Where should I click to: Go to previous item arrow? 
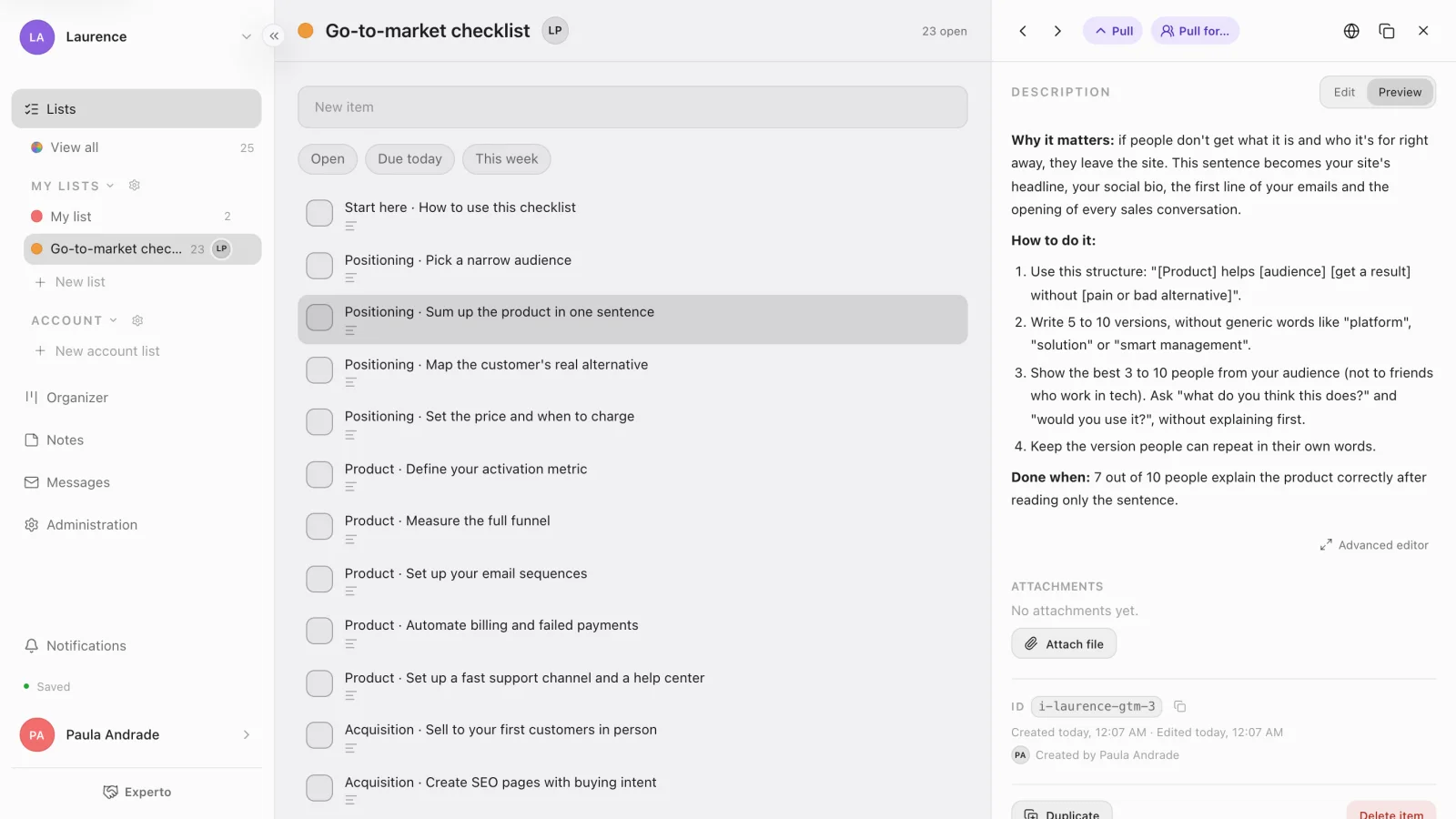[x=1023, y=31]
